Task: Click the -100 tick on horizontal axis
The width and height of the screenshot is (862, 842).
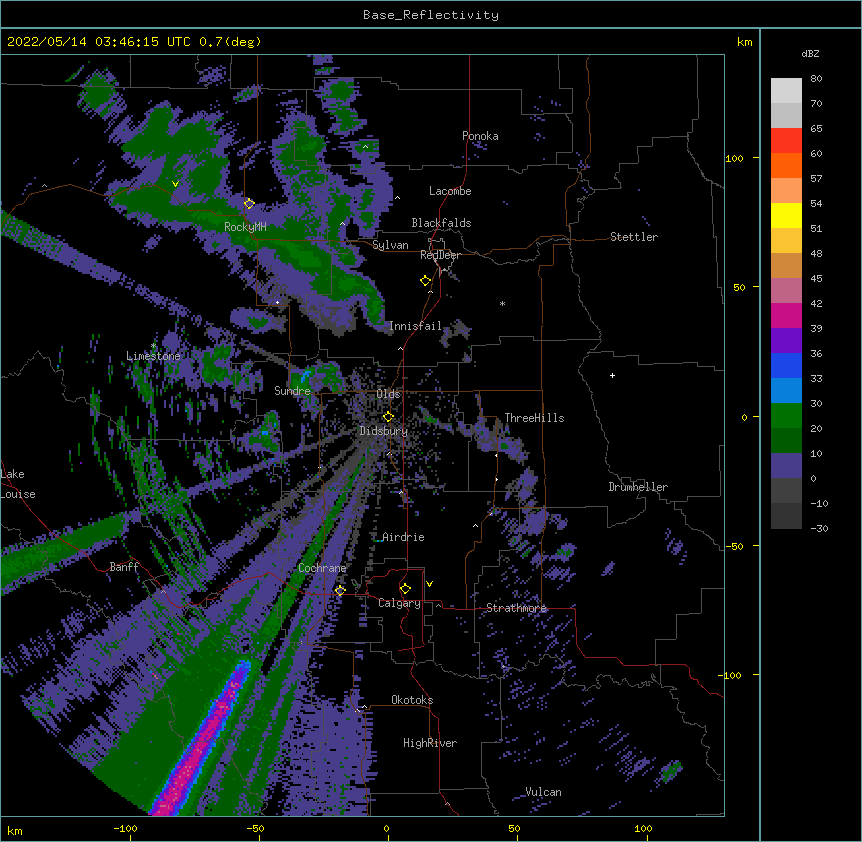Action: pyautogui.click(x=125, y=828)
